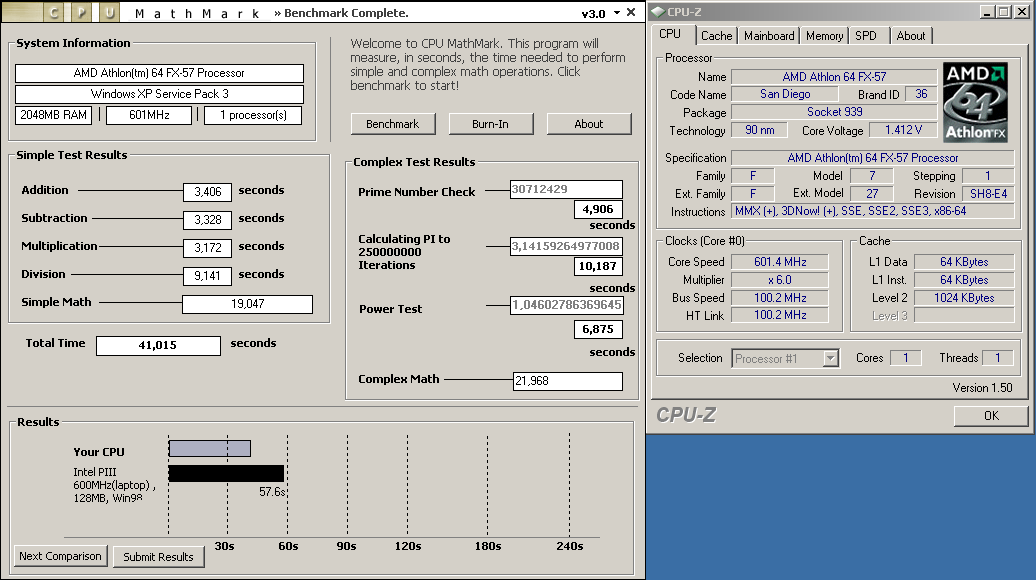The width and height of the screenshot is (1036, 580).
Task: Open the Mainboard tab
Action: tap(769, 35)
